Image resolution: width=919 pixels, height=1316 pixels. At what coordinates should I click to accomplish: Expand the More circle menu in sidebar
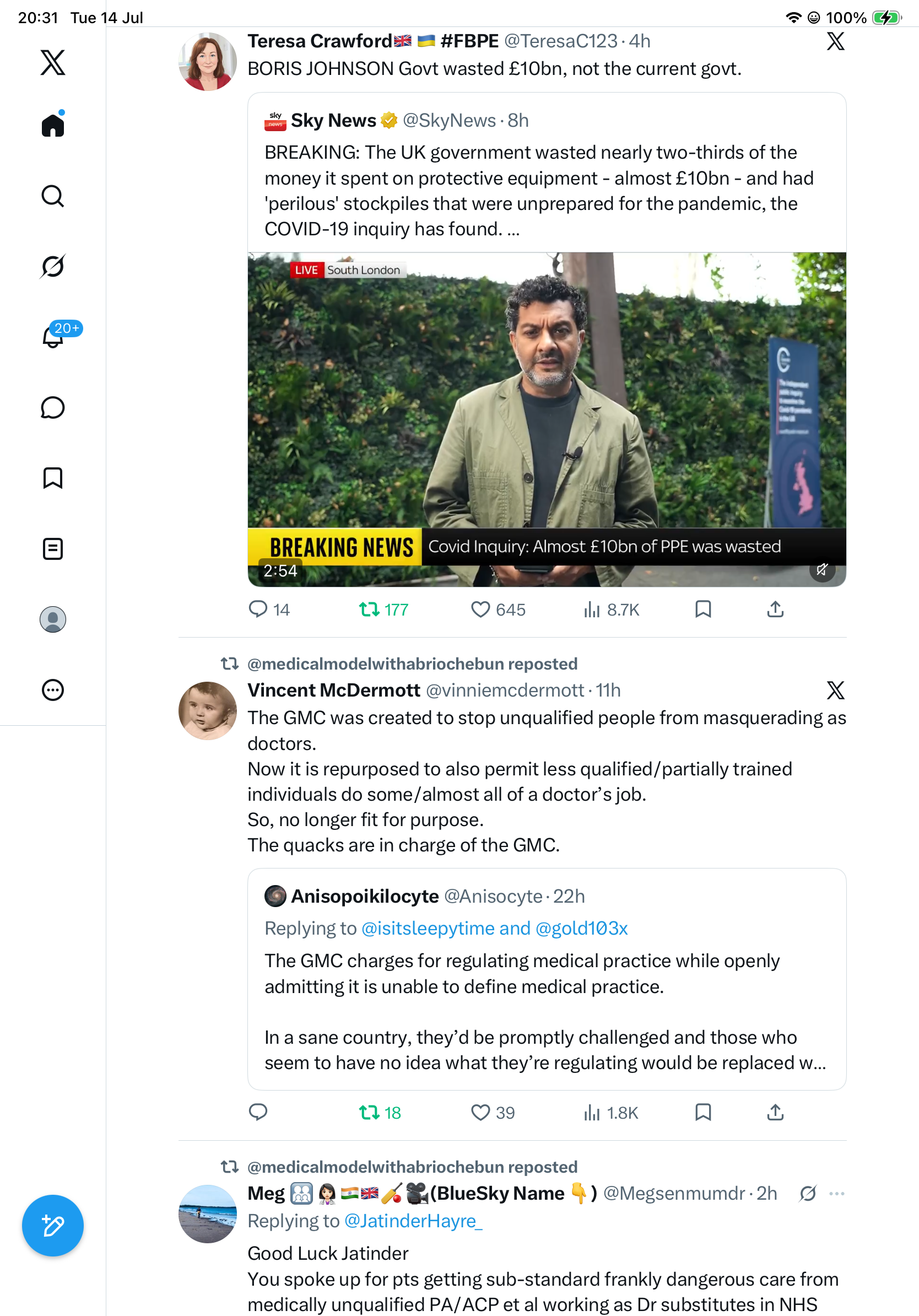(53, 690)
